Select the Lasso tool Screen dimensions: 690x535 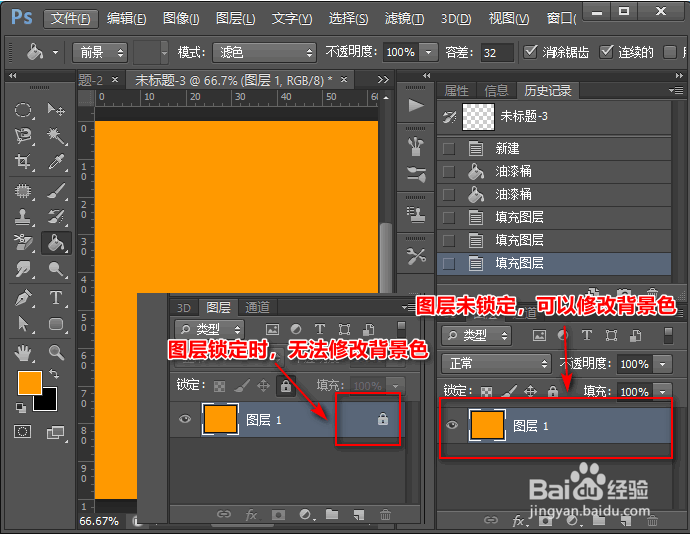(x=23, y=136)
